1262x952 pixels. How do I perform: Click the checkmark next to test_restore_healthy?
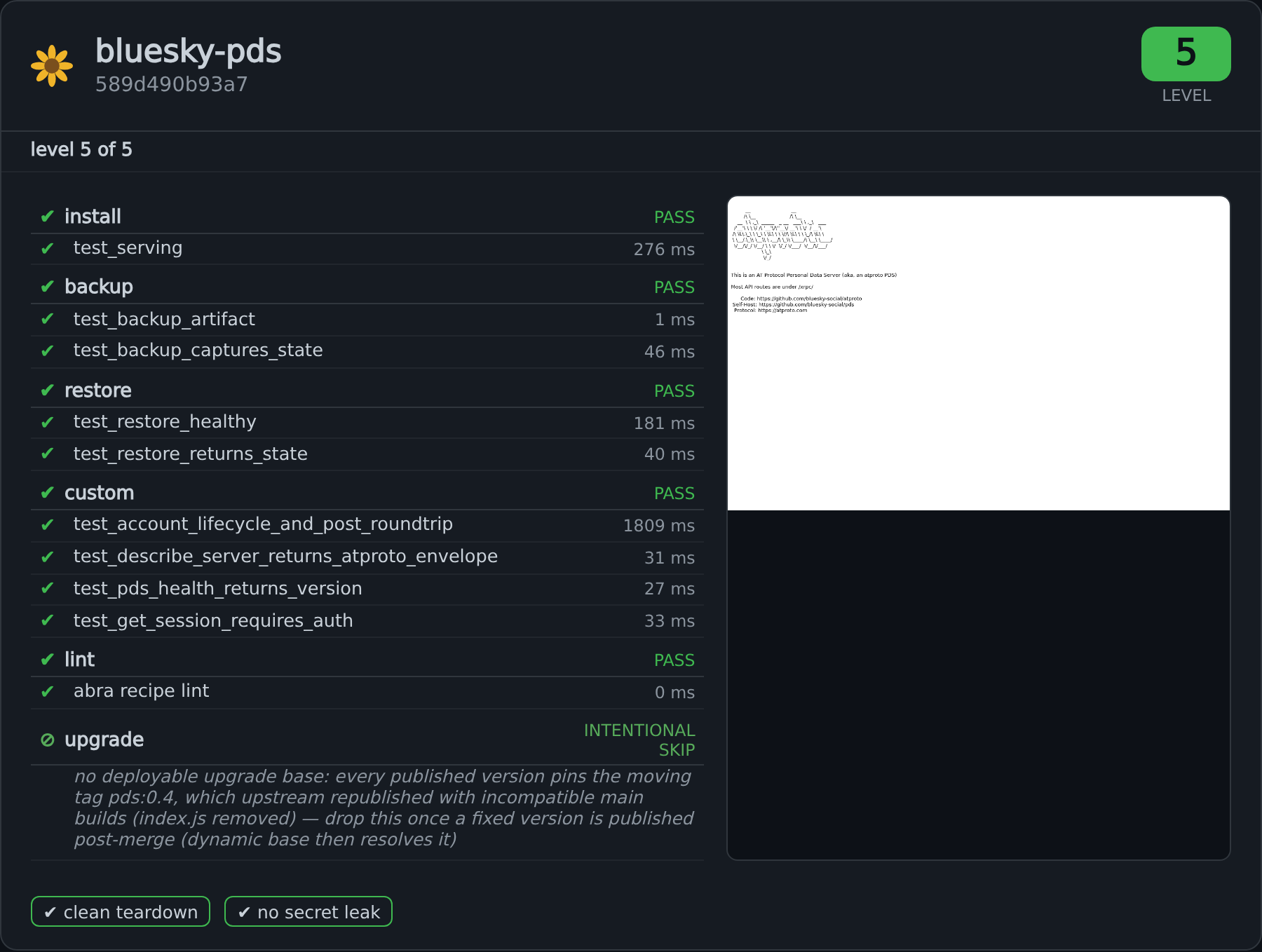(x=48, y=423)
